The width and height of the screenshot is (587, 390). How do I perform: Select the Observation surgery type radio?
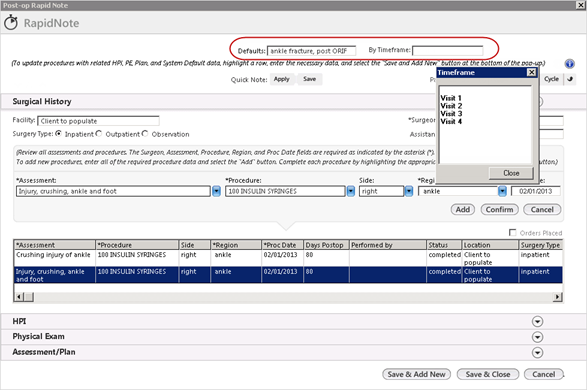coord(145,134)
